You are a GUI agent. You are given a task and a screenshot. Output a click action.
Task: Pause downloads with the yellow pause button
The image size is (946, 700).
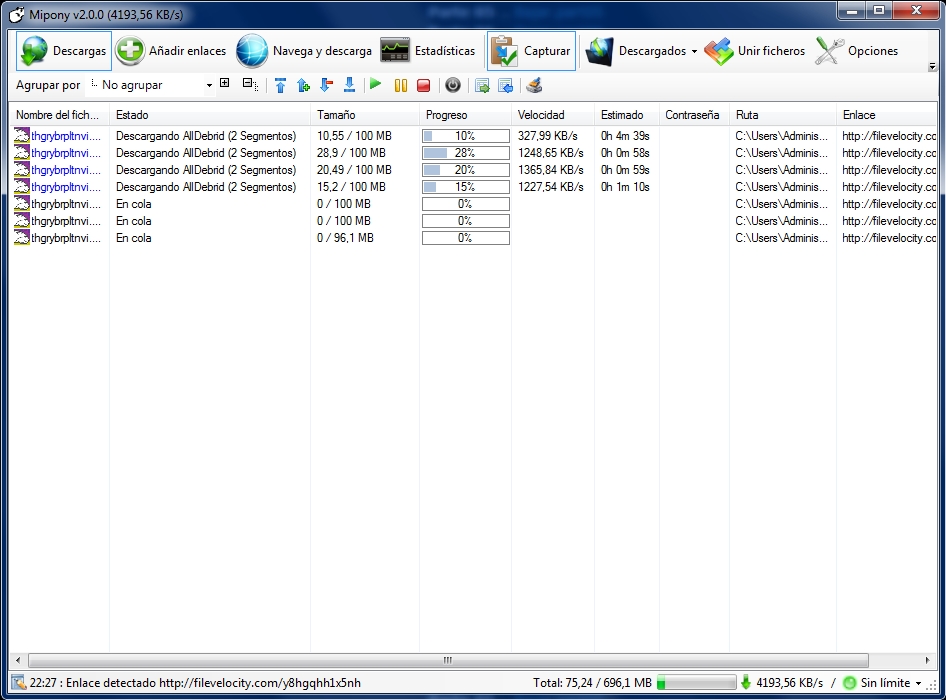pyautogui.click(x=401, y=86)
